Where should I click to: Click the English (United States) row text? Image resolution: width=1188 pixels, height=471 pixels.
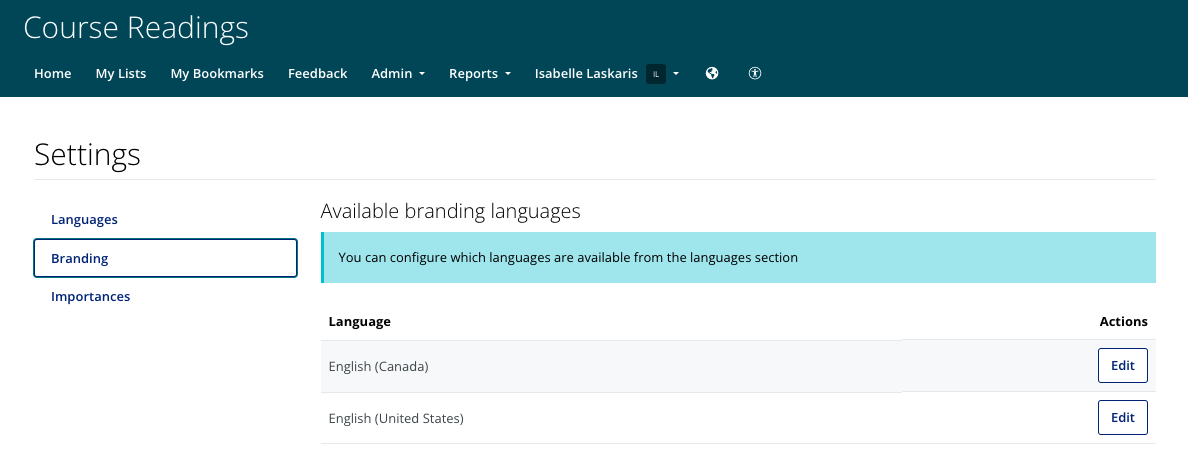point(395,418)
